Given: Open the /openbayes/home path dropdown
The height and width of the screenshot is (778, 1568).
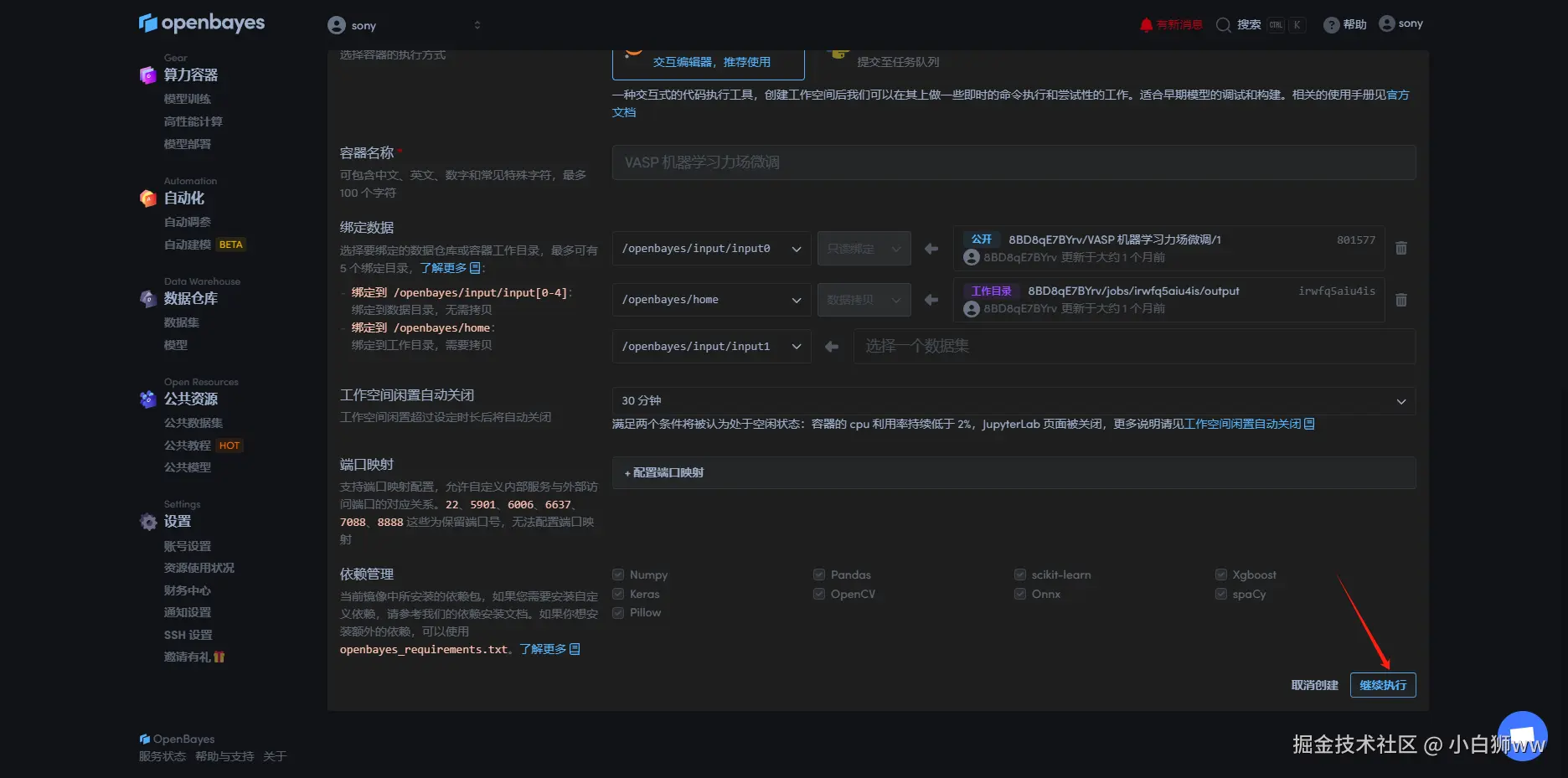Looking at the screenshot, I should click(x=712, y=300).
